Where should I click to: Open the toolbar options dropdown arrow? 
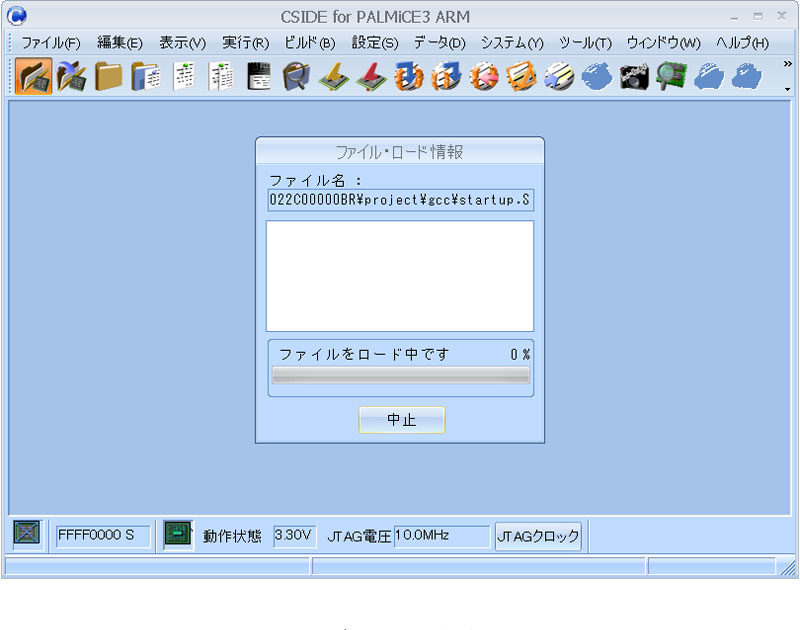point(788,89)
